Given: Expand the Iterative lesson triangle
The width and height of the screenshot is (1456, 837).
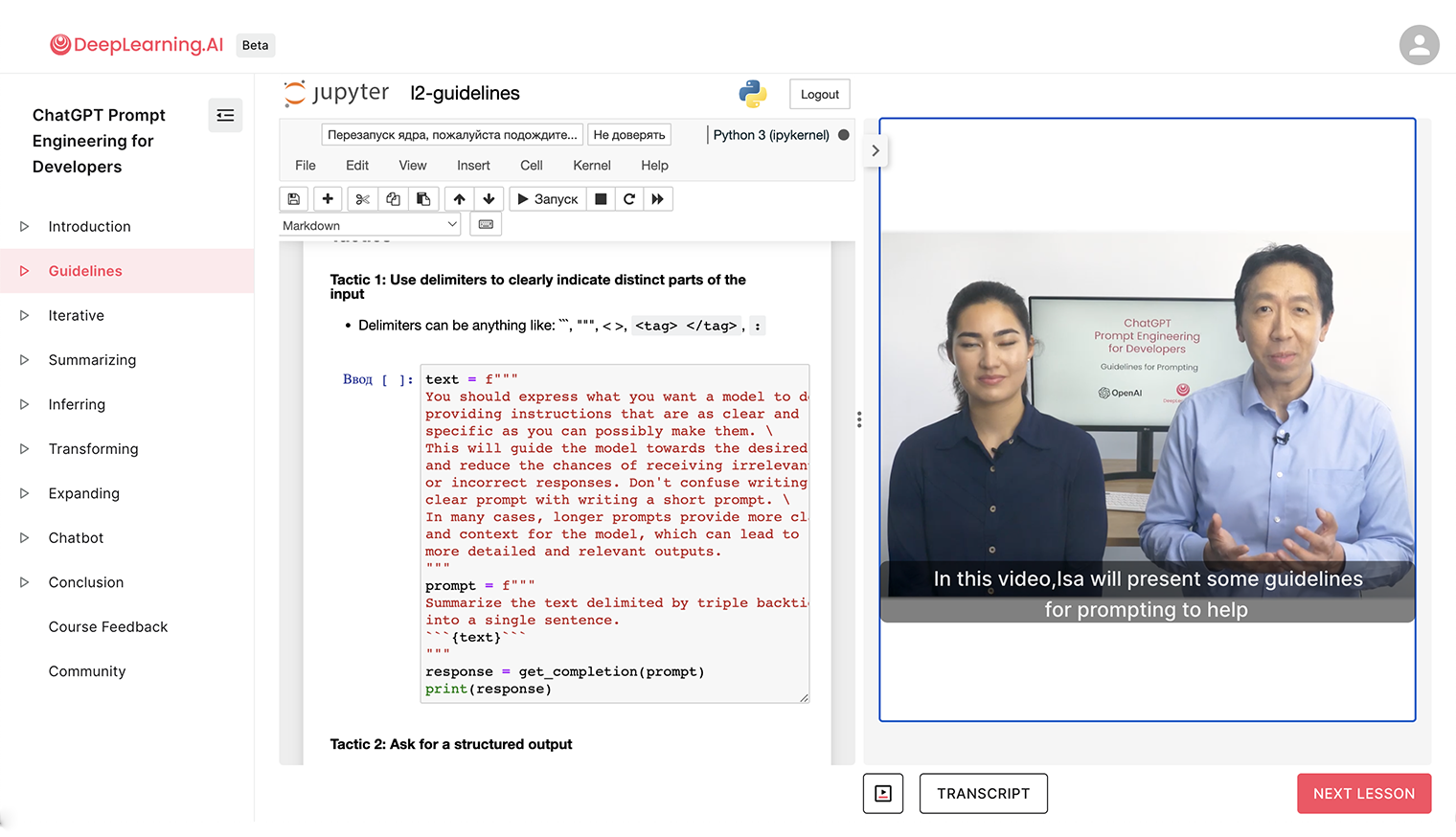Looking at the screenshot, I should 25,316.
